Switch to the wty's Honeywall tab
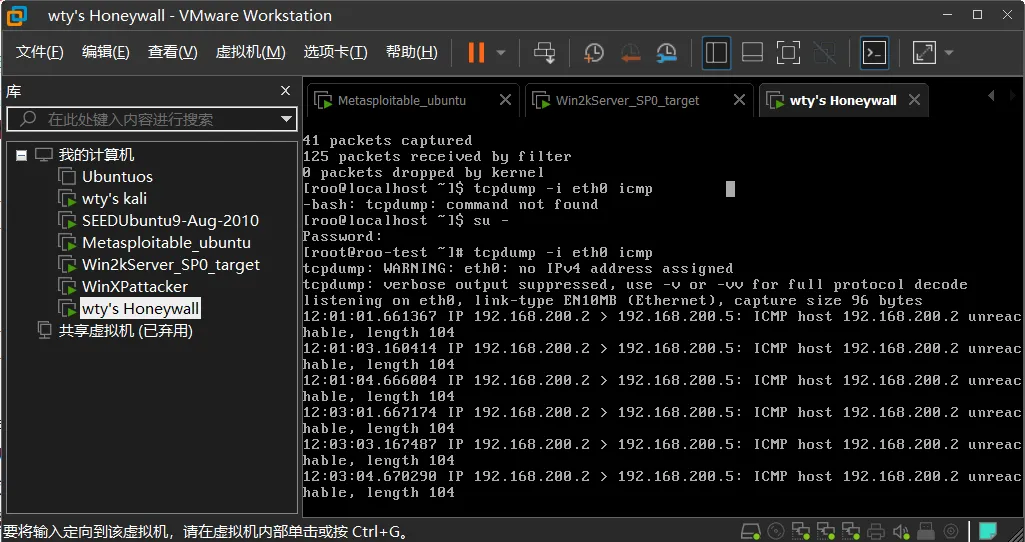Viewport: 1025px width, 542px height. tap(843, 101)
